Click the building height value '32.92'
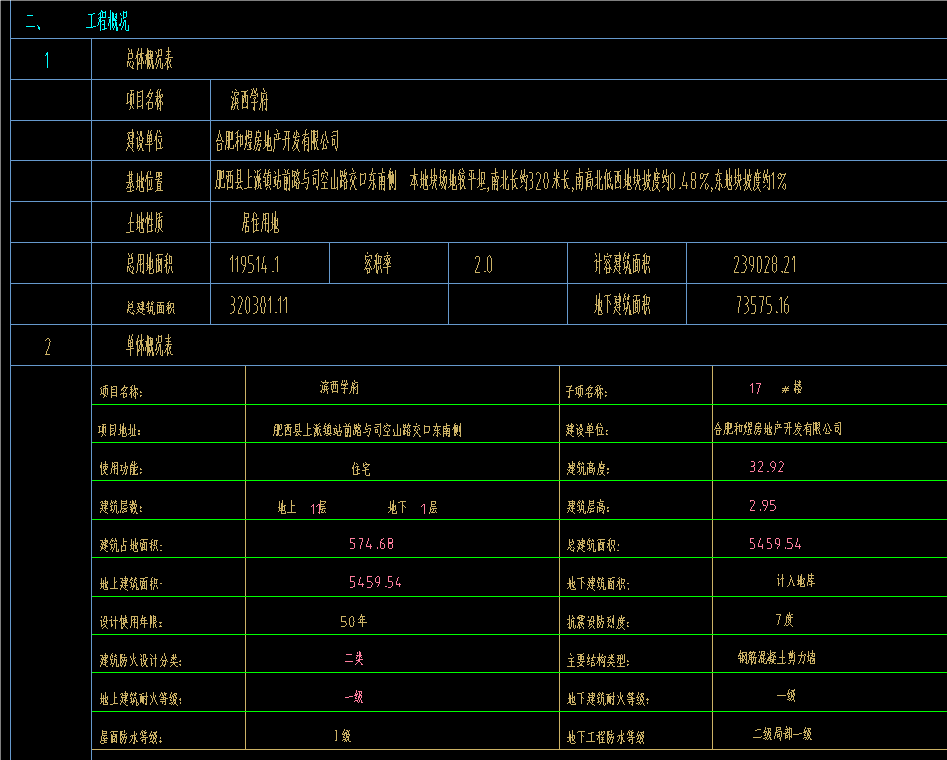This screenshot has height=760, width=947. (766, 467)
